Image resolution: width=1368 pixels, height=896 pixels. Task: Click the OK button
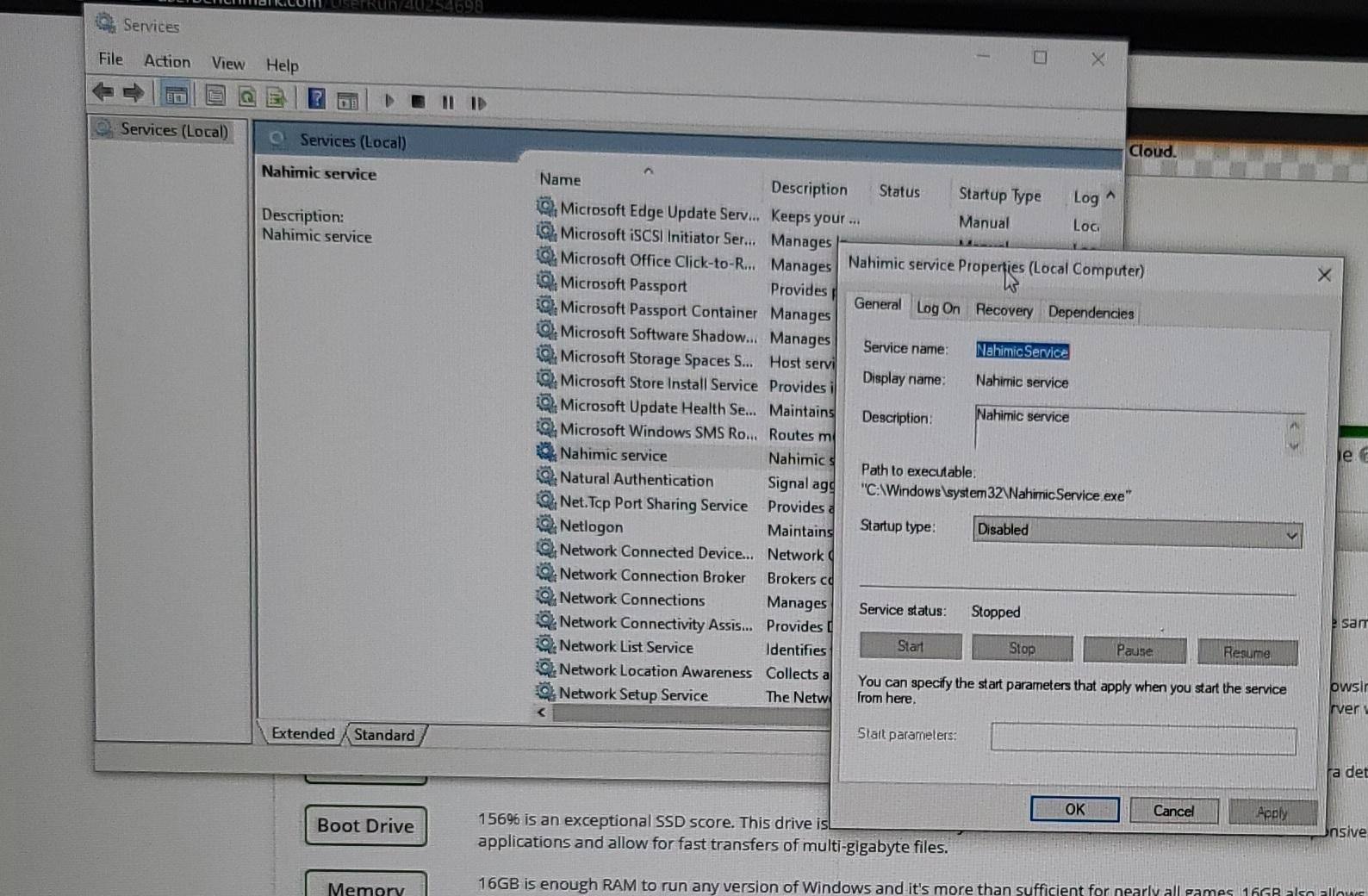(1074, 809)
